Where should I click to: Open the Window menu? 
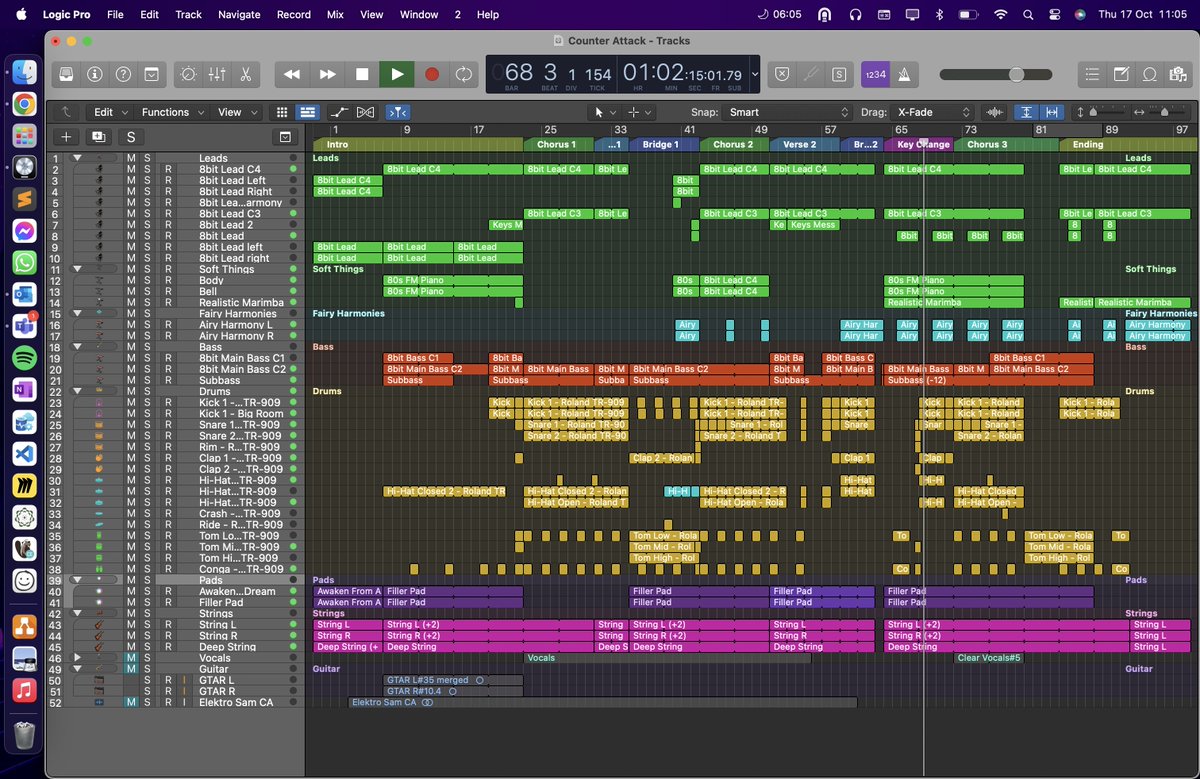[419, 15]
